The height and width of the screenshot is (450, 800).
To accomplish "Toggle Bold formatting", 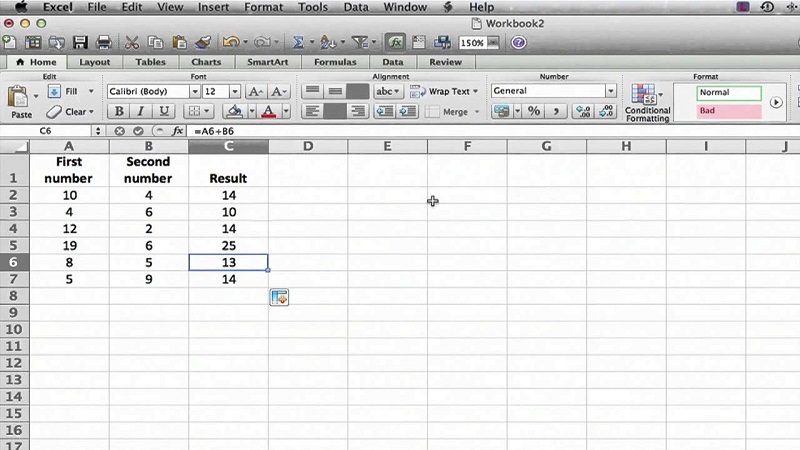I will click(119, 111).
